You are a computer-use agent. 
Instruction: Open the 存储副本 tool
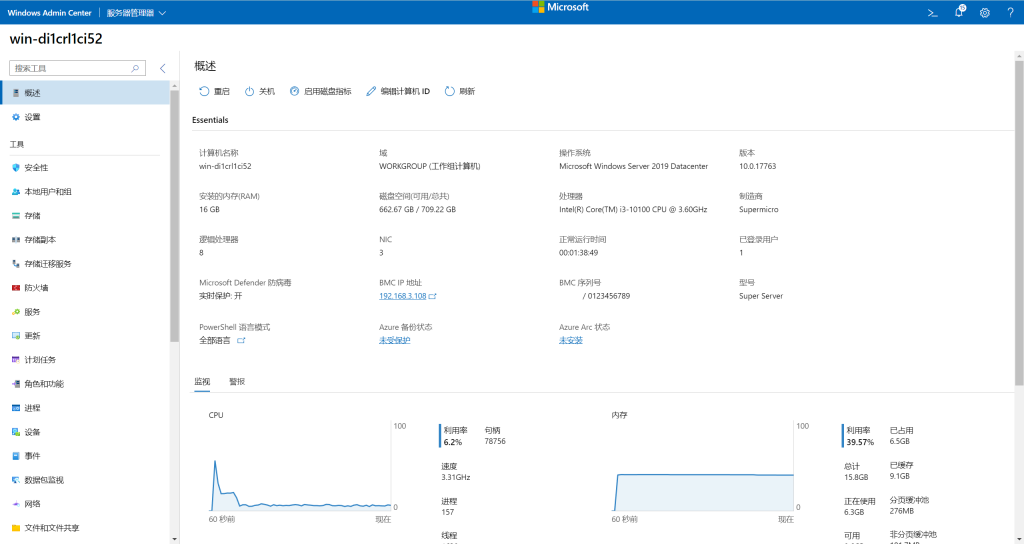point(85,240)
